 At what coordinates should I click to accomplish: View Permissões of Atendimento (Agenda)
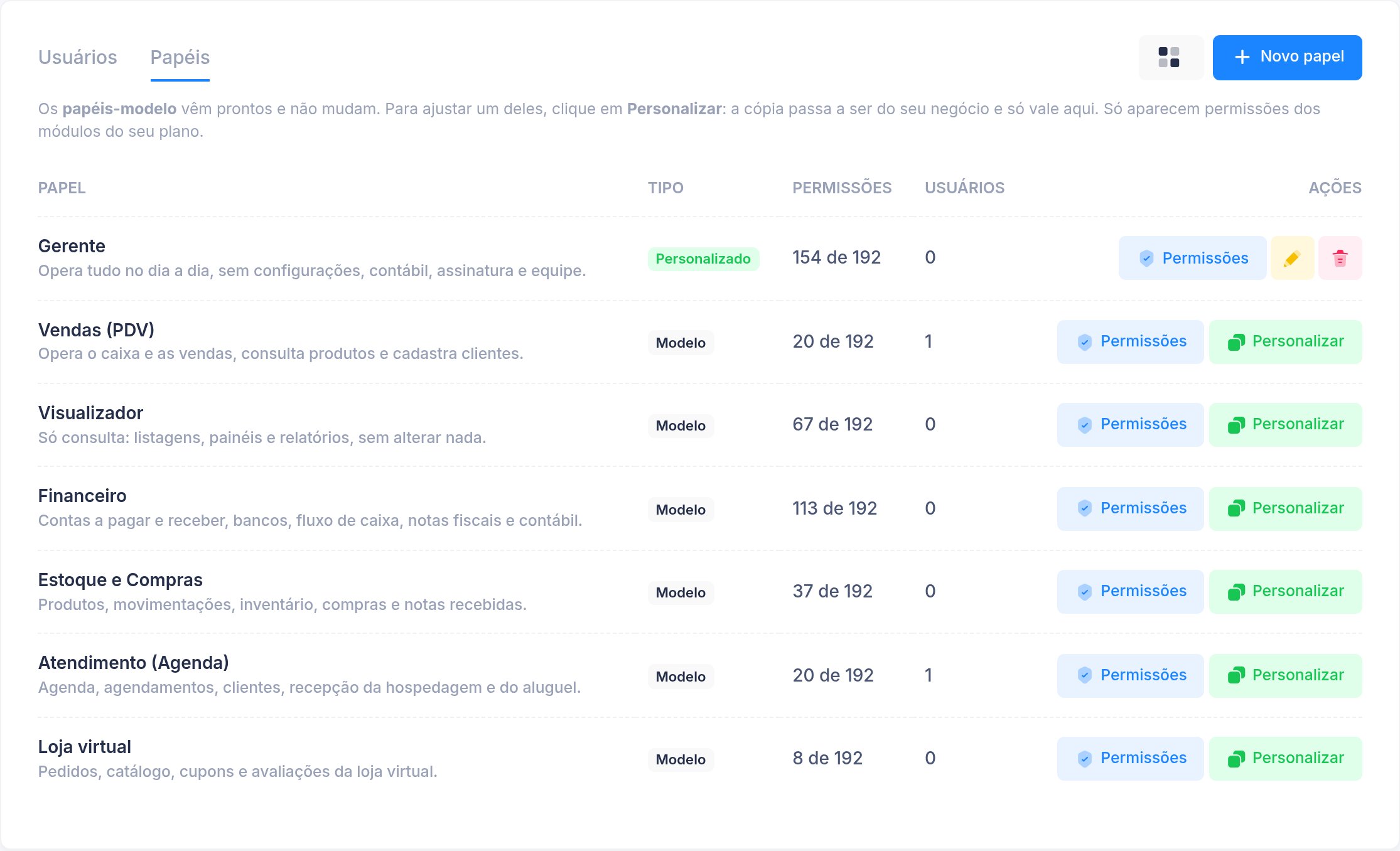pos(1130,675)
